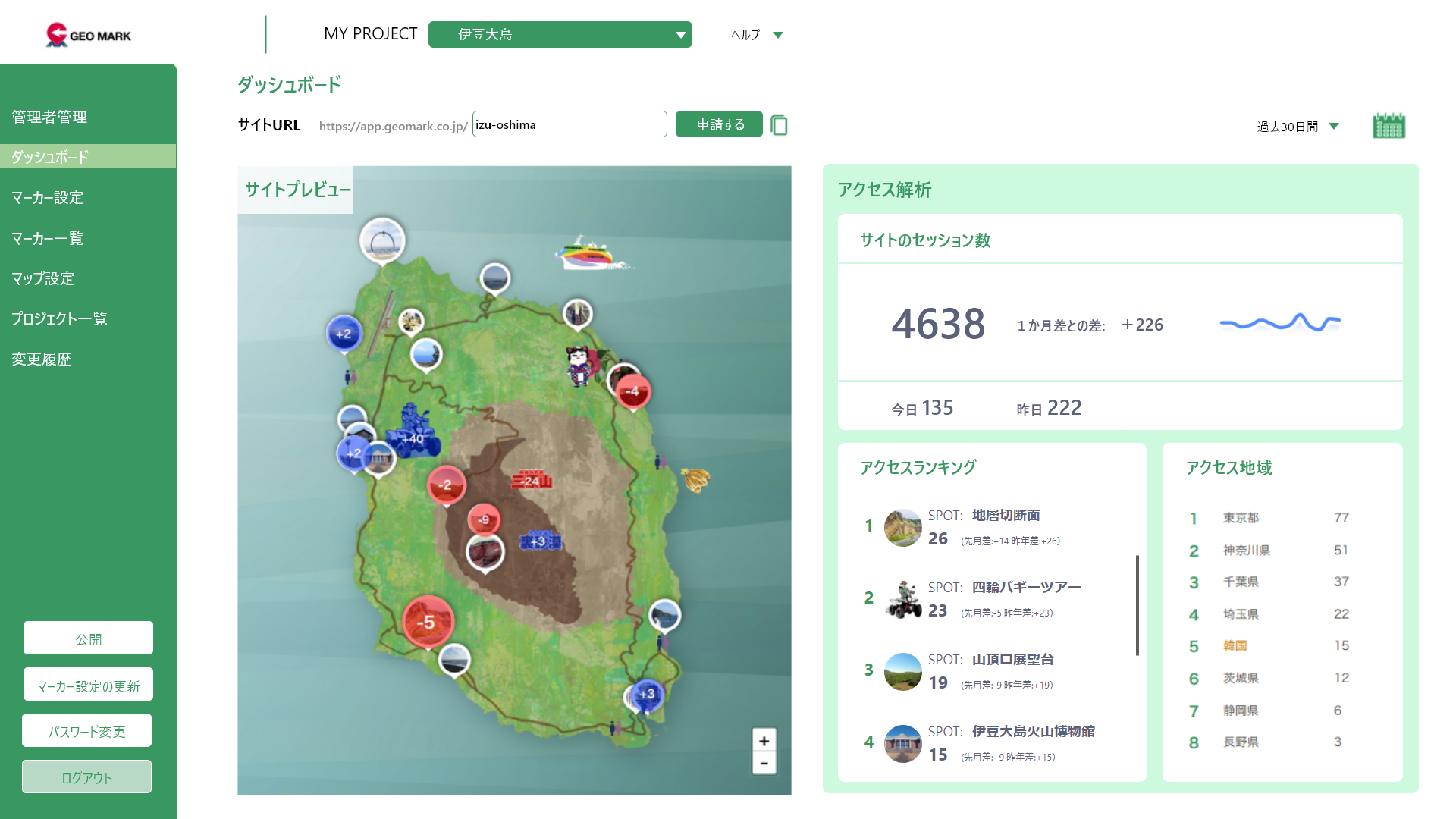Viewport: 1456px width, 819px height.
Task: Click the GEO MARK logo
Action: (x=88, y=35)
